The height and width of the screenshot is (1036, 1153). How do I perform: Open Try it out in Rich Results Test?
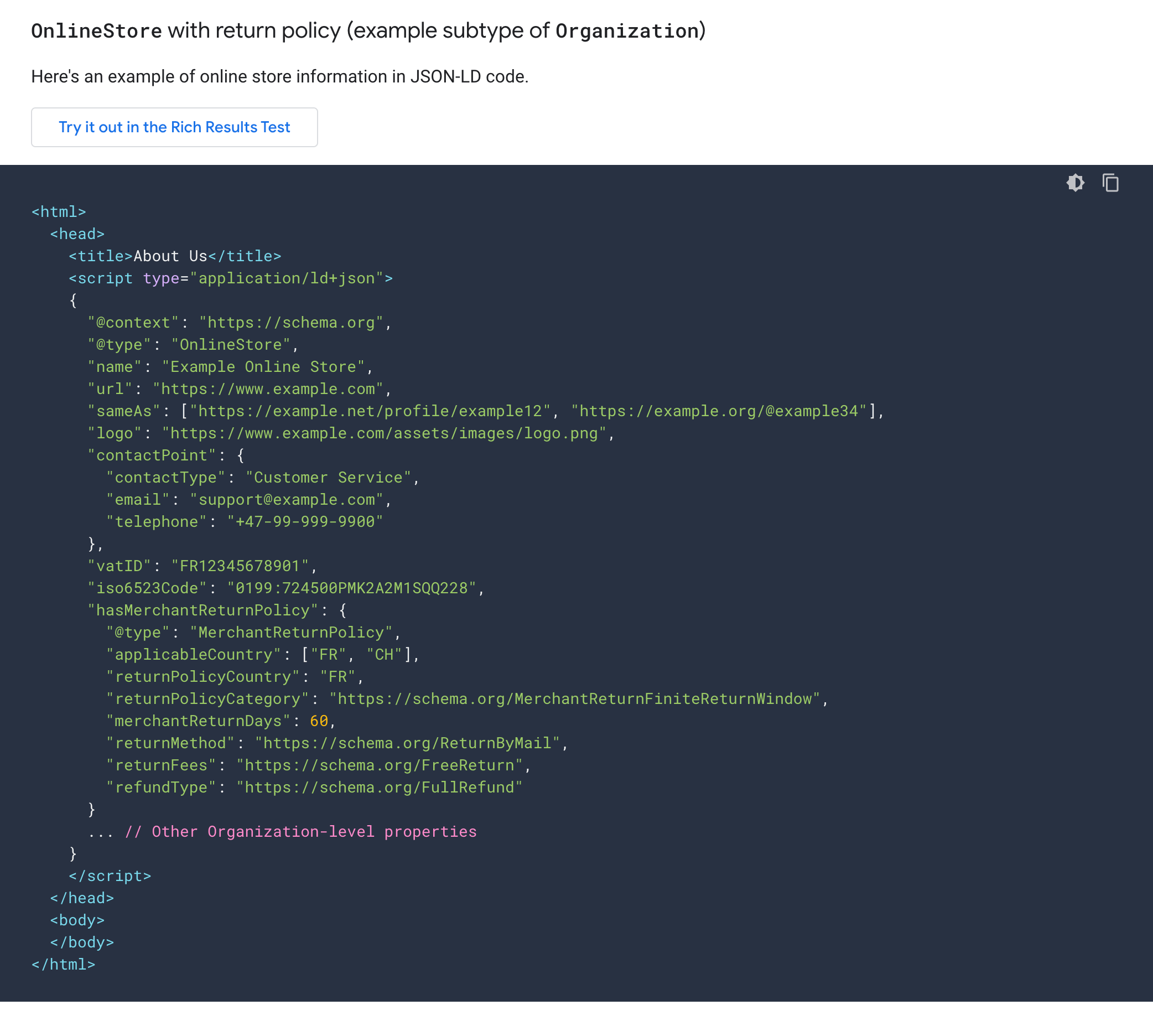[x=174, y=127]
